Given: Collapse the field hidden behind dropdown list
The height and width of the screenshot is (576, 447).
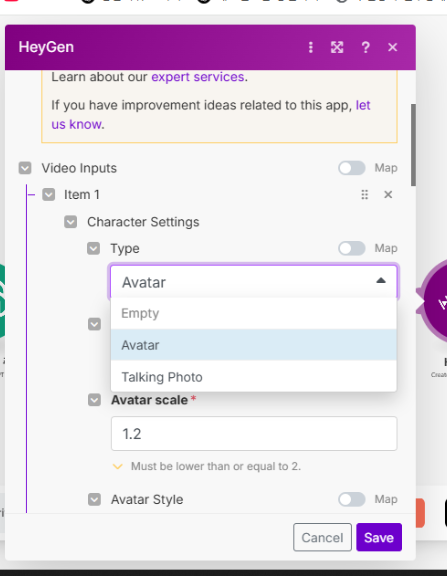Looking at the screenshot, I should pyautogui.click(x=94, y=324).
